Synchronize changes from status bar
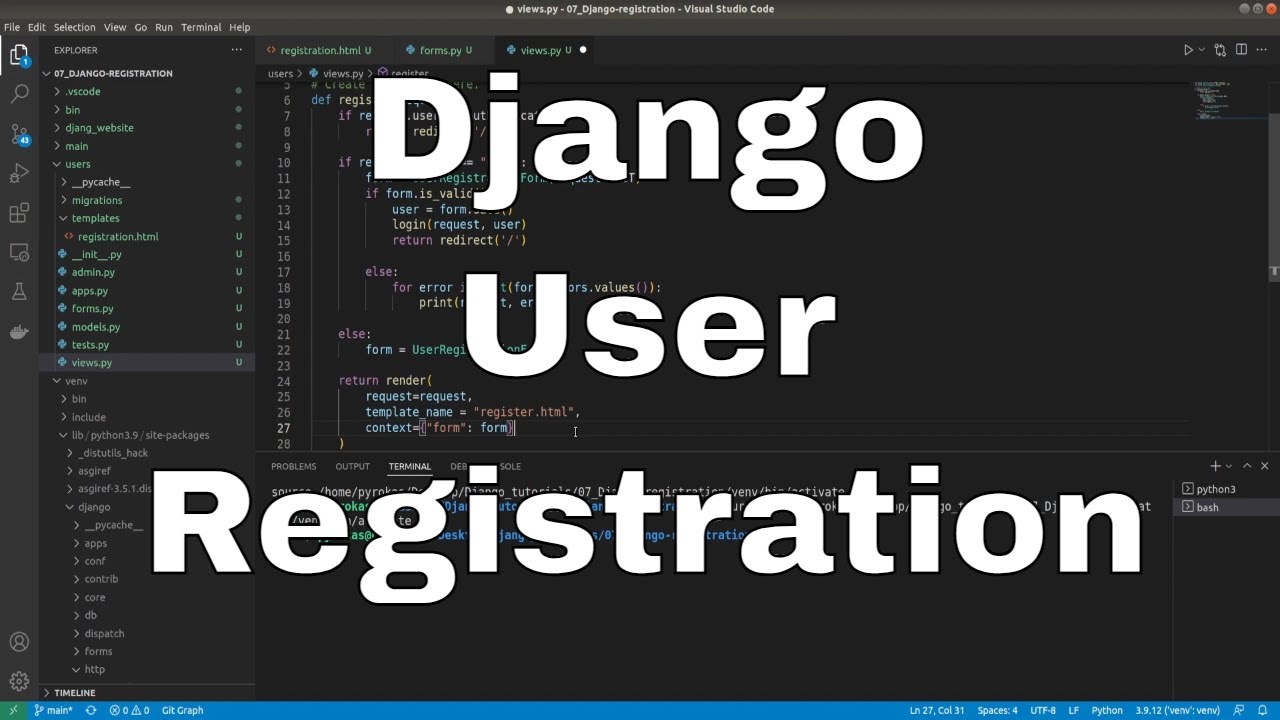 91,710
